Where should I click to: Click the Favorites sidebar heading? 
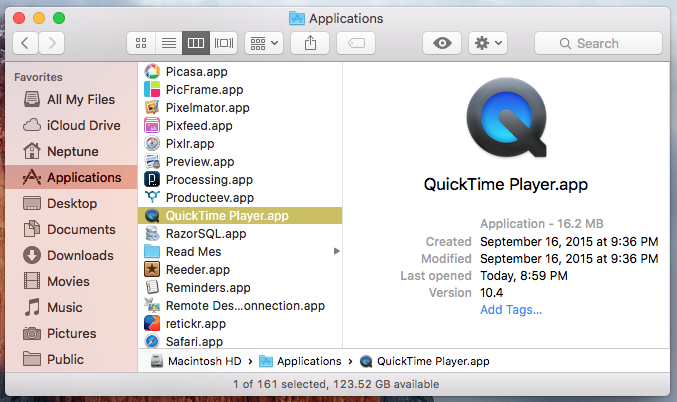(38, 77)
